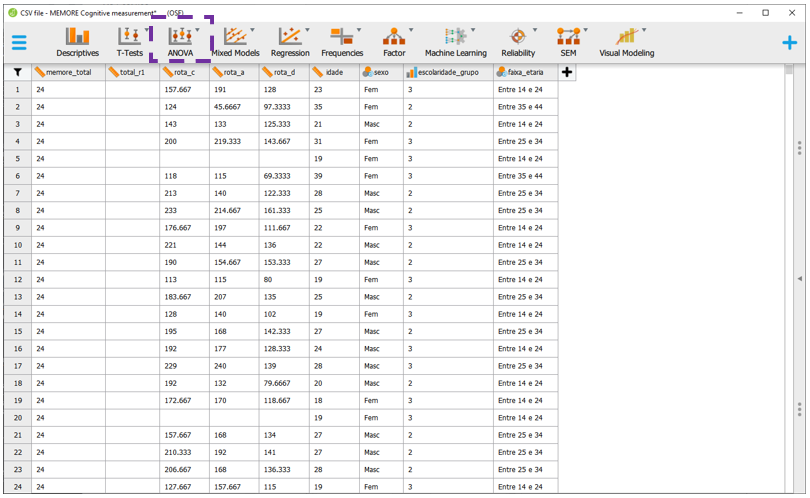Screen dimensions: 810x498
Task: Expand the Visual Modeling dropdown
Action: pos(641,31)
